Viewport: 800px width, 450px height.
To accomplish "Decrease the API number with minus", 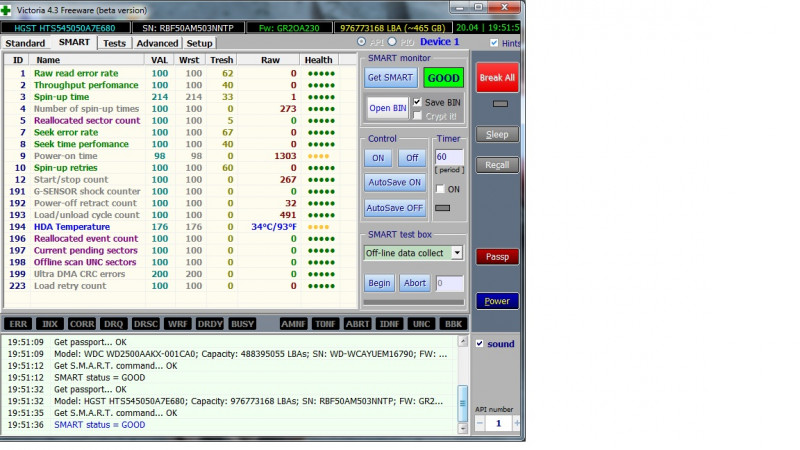I will pyautogui.click(x=479, y=424).
